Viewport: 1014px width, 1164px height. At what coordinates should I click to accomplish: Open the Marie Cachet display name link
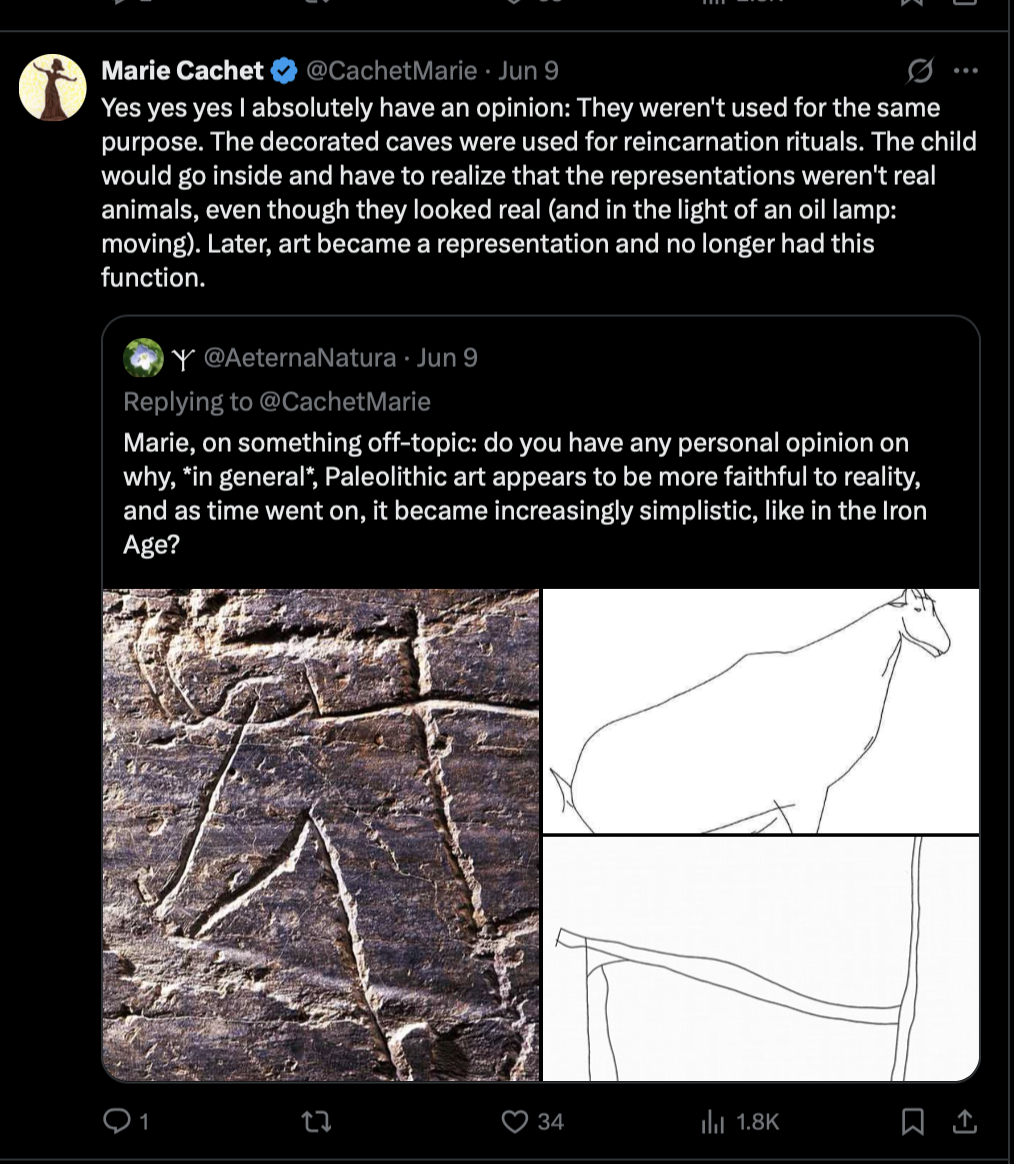(182, 71)
